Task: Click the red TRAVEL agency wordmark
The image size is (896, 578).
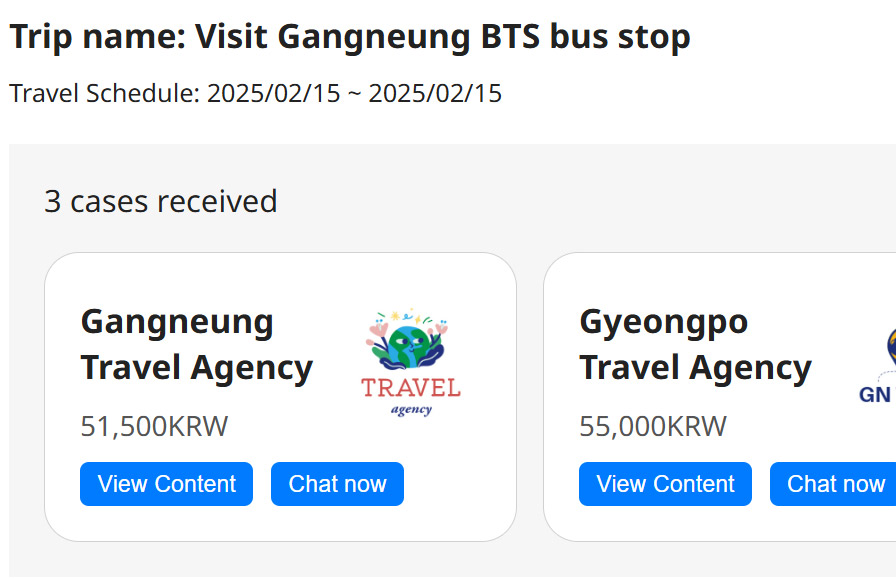Action: pyautogui.click(x=411, y=387)
